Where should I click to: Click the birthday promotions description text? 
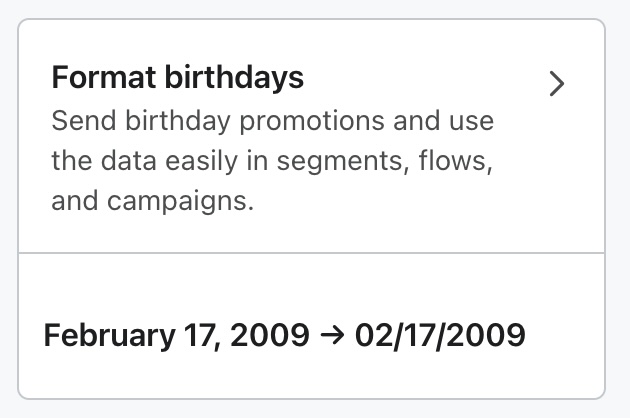[272, 161]
